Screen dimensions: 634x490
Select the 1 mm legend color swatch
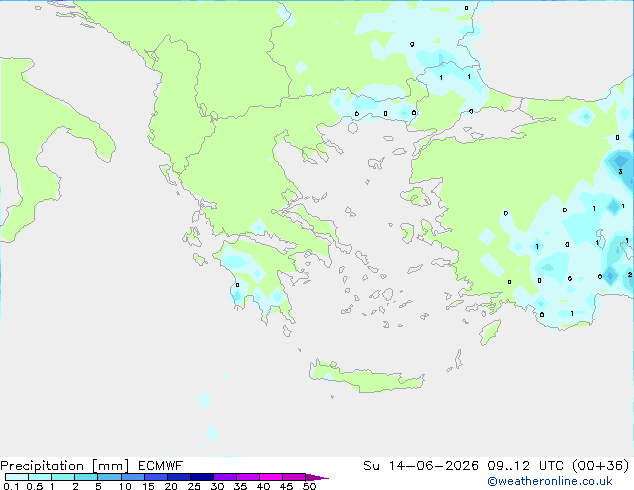click(63, 477)
